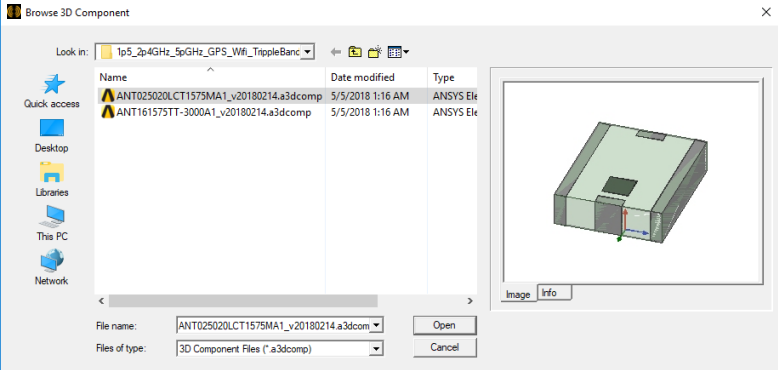The height and width of the screenshot is (370, 778).
Task: Create a new folder
Action: (x=375, y=52)
